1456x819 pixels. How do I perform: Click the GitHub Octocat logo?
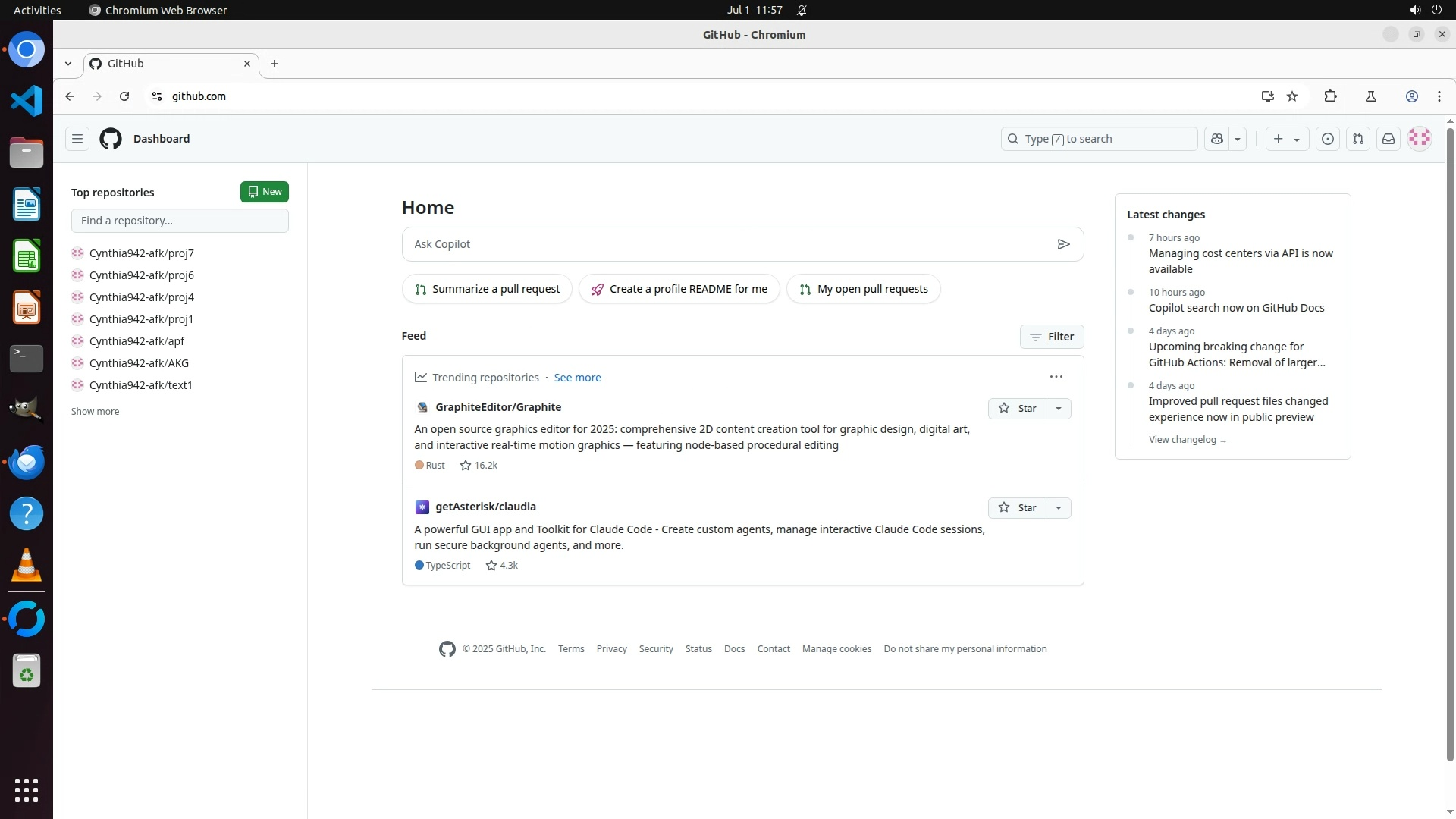pyautogui.click(x=111, y=139)
